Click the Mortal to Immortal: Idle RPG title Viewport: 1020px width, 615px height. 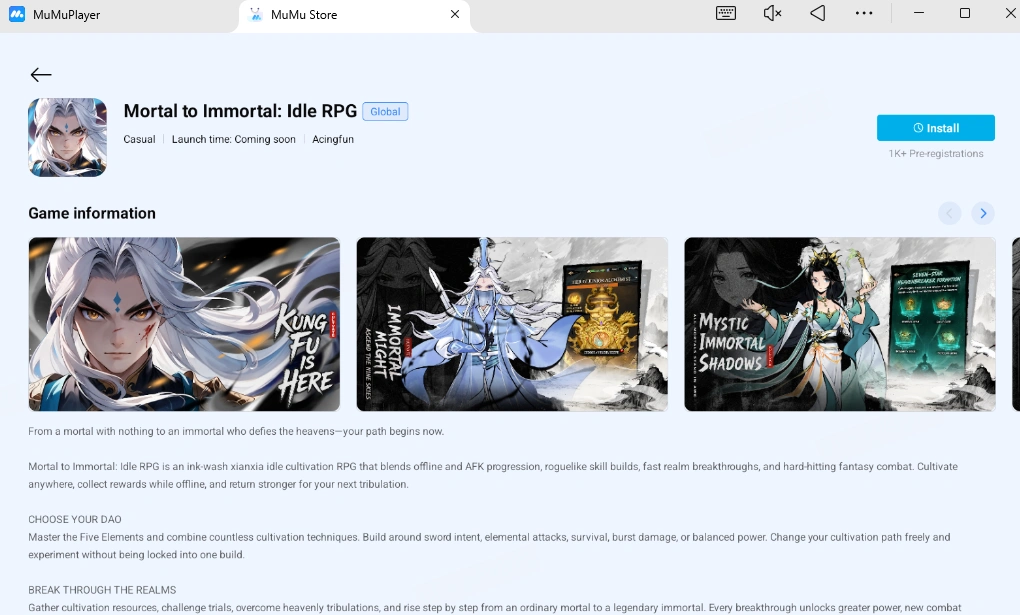[x=240, y=111]
